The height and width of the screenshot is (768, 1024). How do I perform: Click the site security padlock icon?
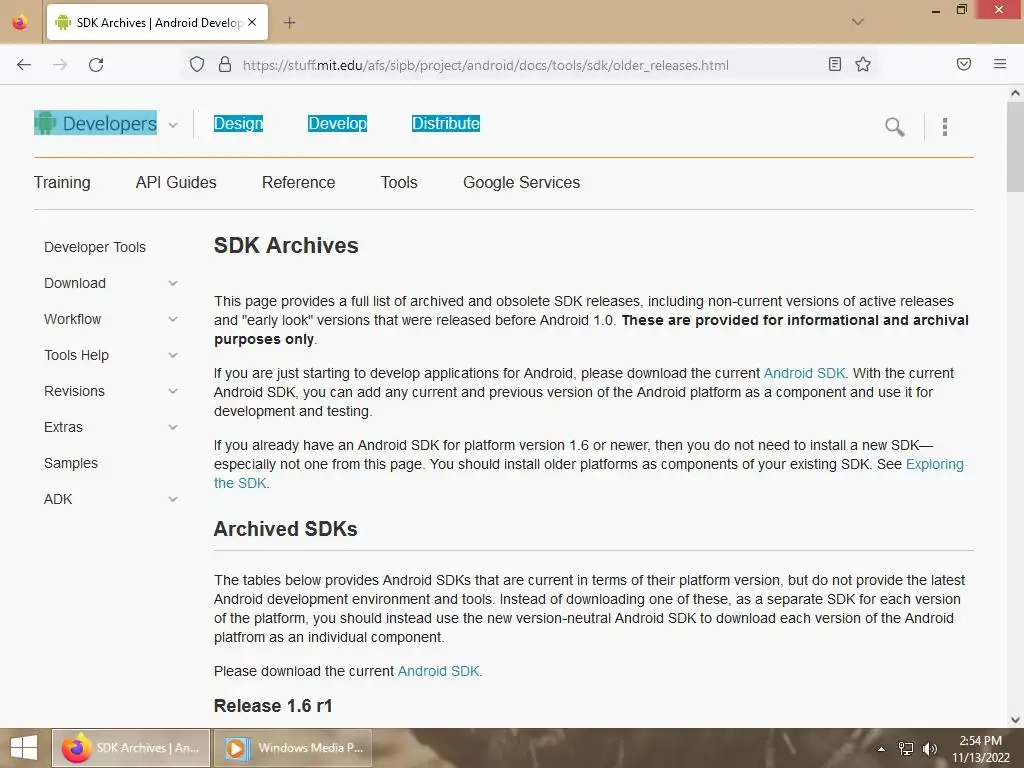[225, 65]
